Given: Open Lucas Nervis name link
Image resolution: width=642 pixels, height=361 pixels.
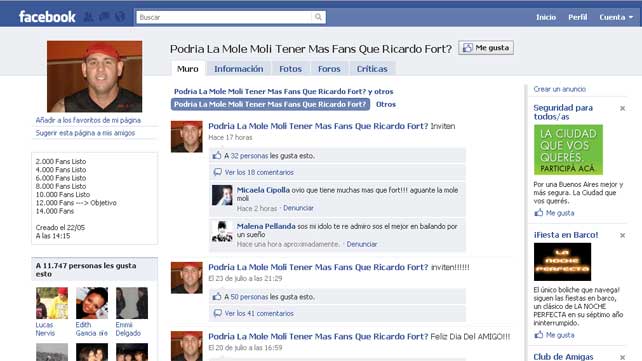Looking at the screenshot, I should 45,329.
